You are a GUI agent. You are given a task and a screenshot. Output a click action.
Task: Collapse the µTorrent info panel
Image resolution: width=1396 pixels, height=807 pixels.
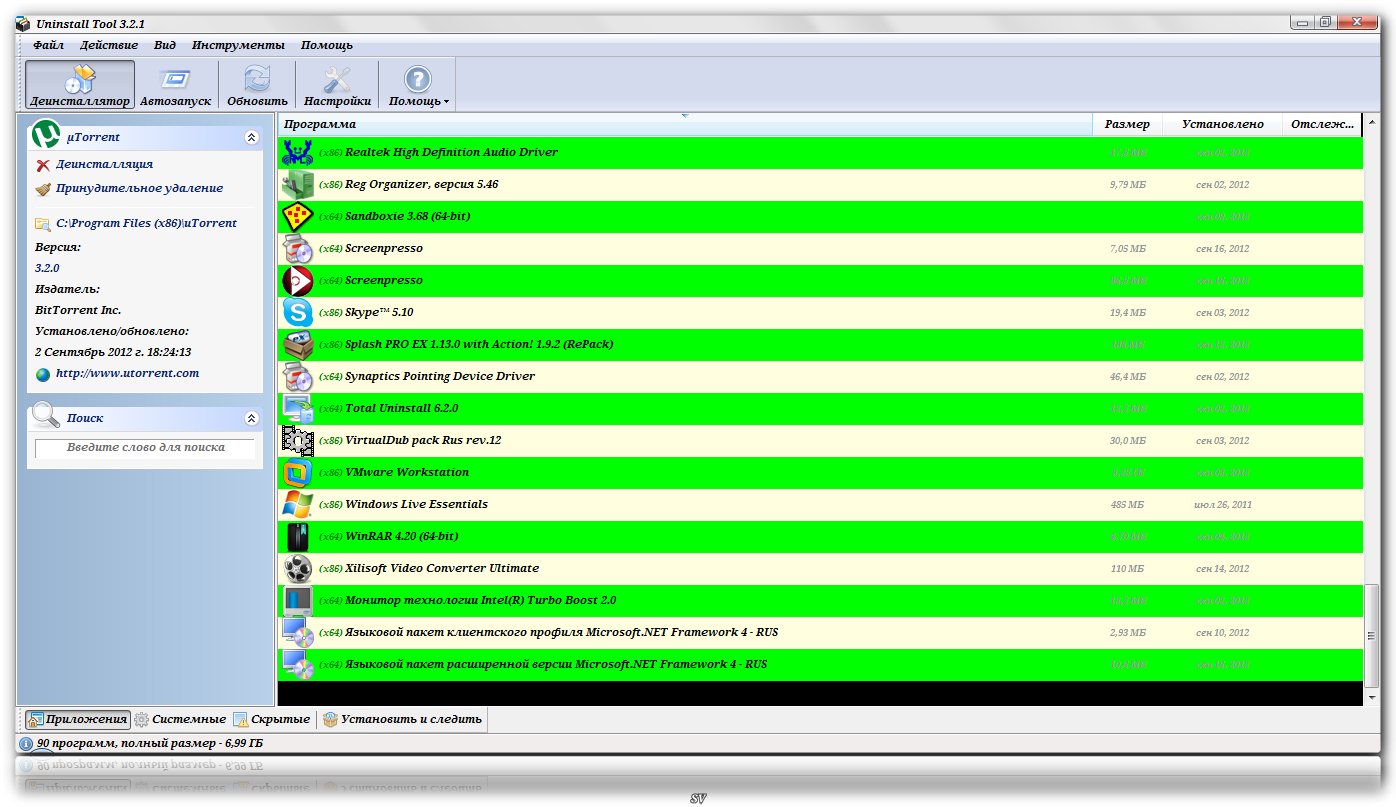pyautogui.click(x=251, y=138)
